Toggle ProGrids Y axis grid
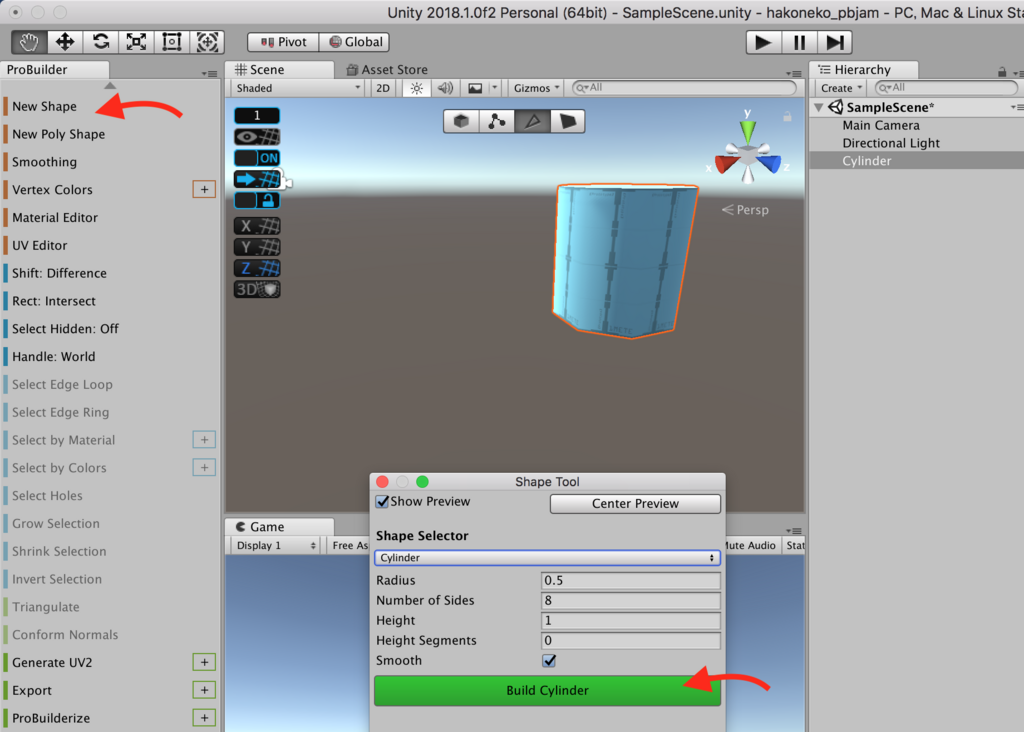The image size is (1024, 732). 257,247
